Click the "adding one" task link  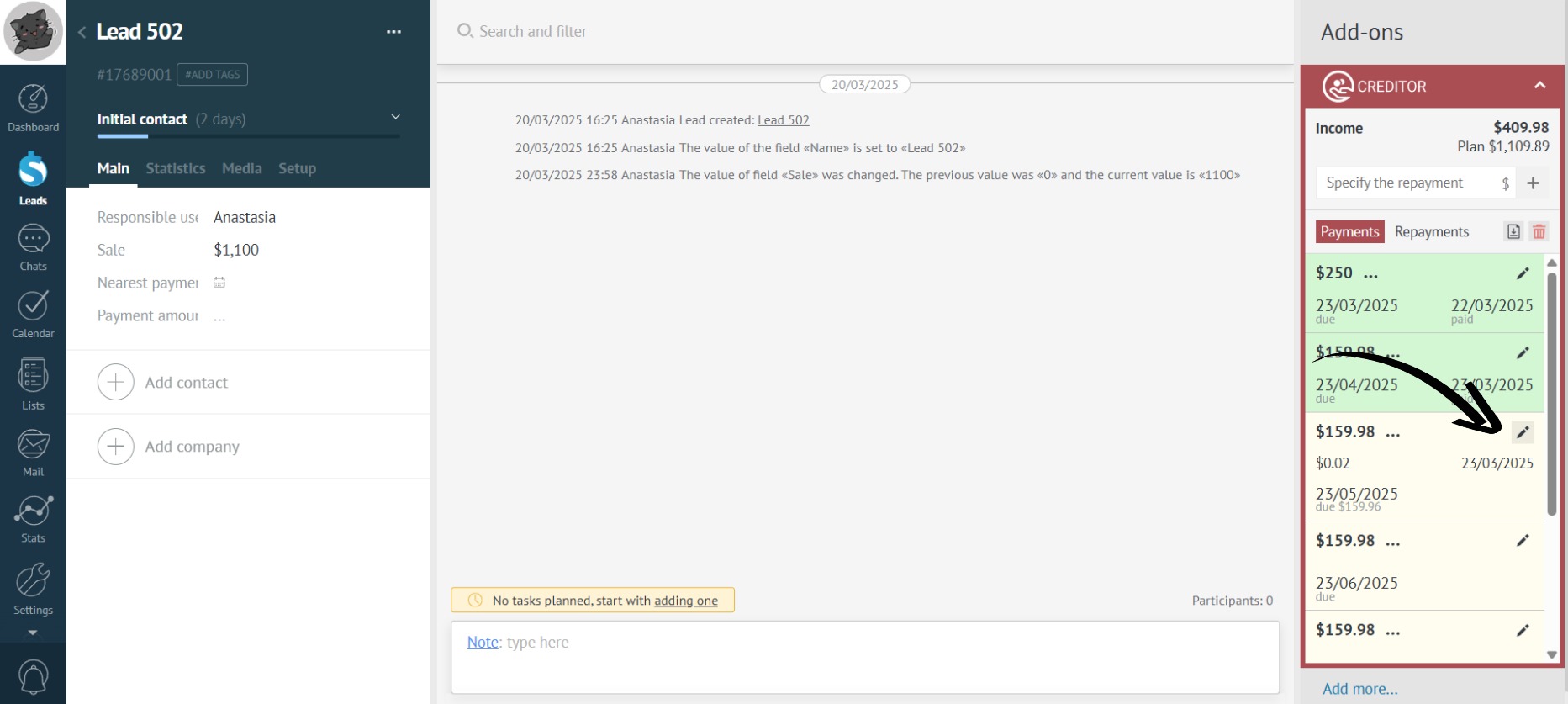685,601
